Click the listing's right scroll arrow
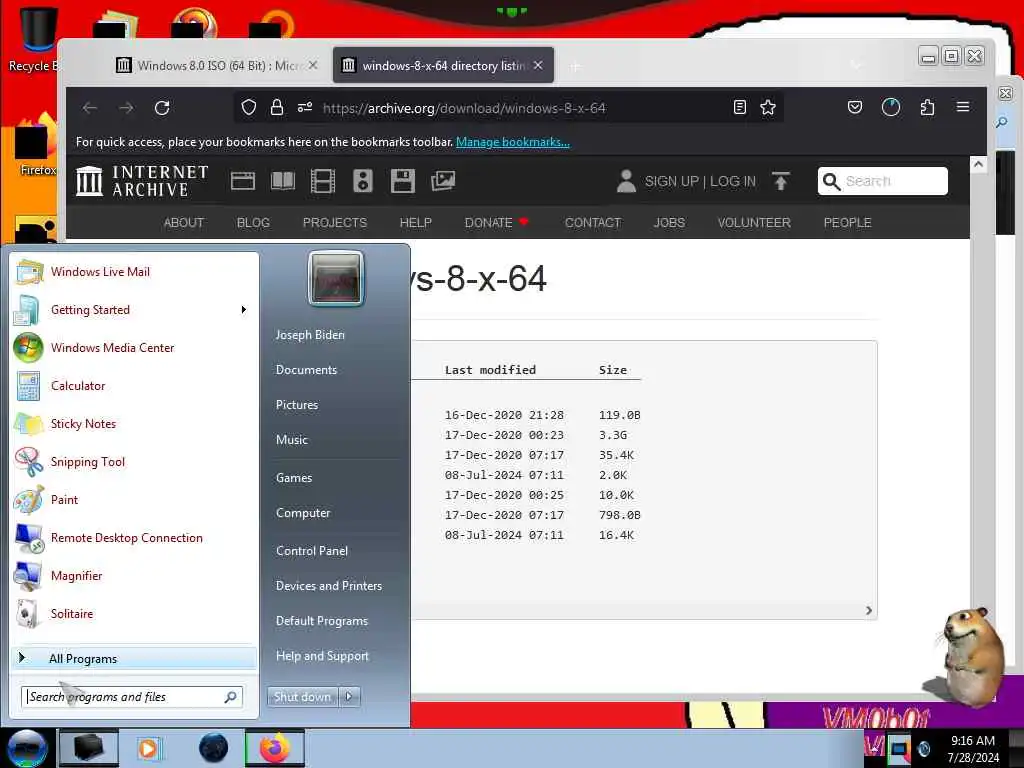Viewport: 1024px width, 768px height. point(869,610)
